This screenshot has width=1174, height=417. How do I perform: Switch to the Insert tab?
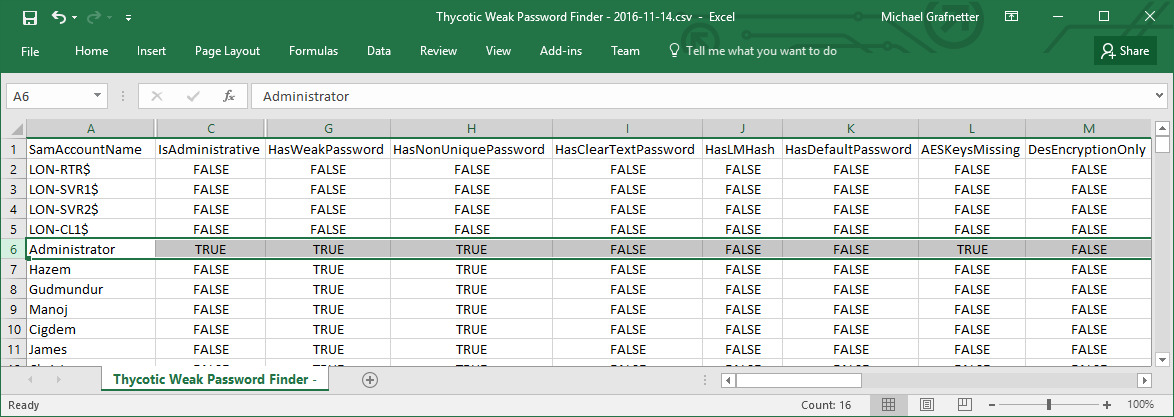tap(151, 51)
